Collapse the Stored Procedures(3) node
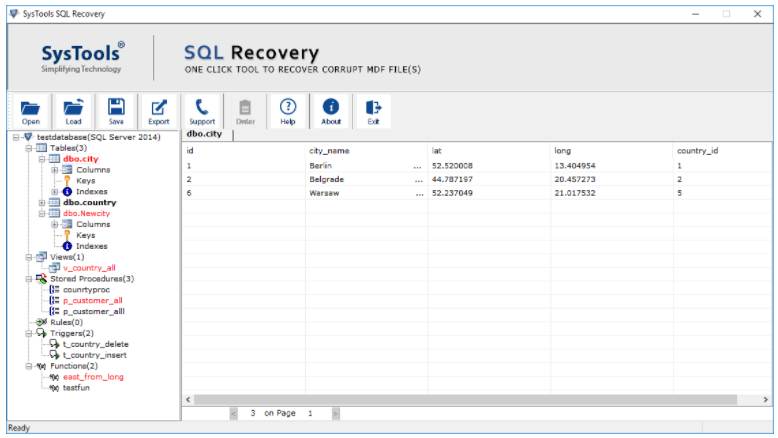Screen dimensions: 778x438 point(29,279)
